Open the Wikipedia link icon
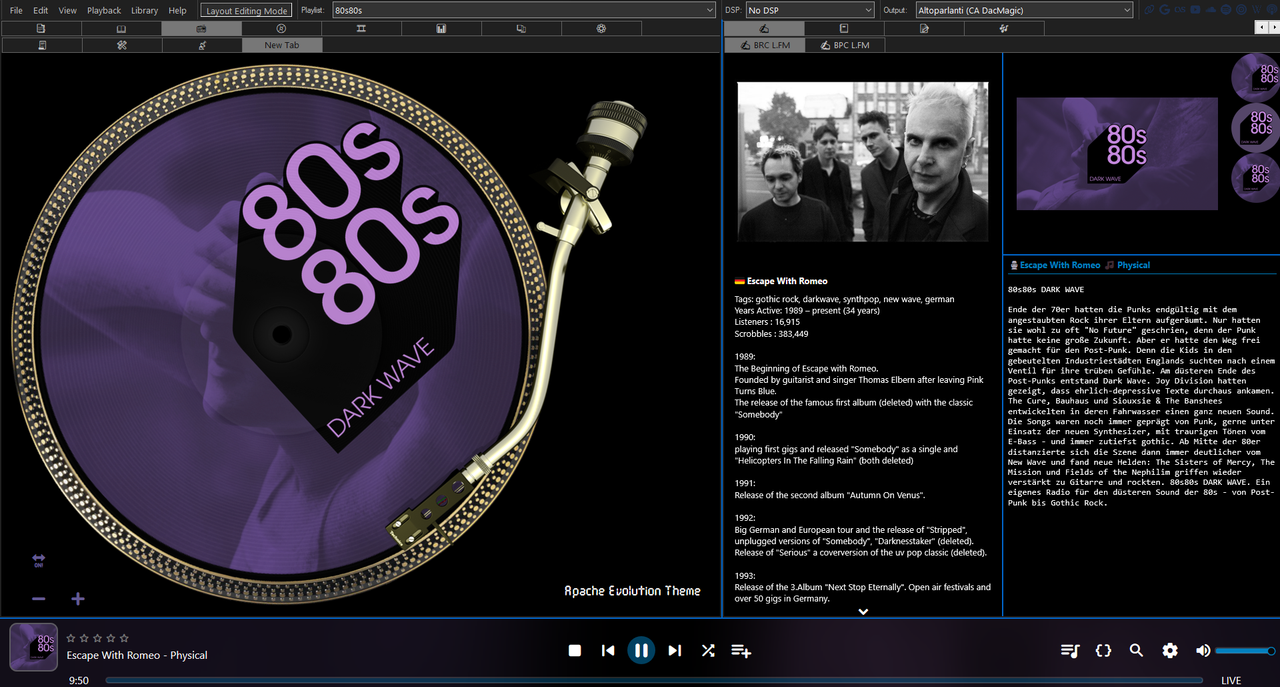1280x687 pixels. tap(1257, 10)
